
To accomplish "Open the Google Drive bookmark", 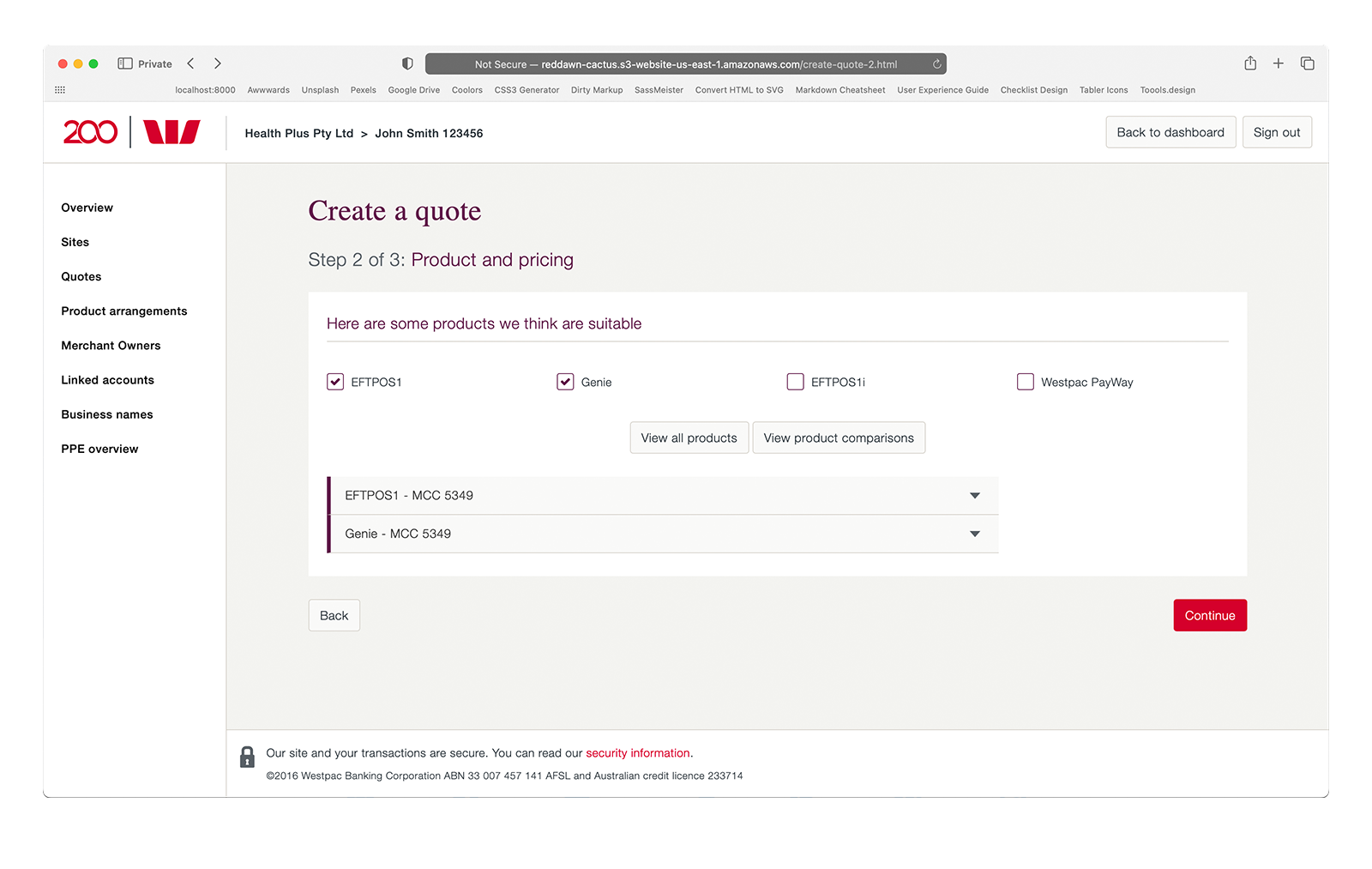I will 413,90.
